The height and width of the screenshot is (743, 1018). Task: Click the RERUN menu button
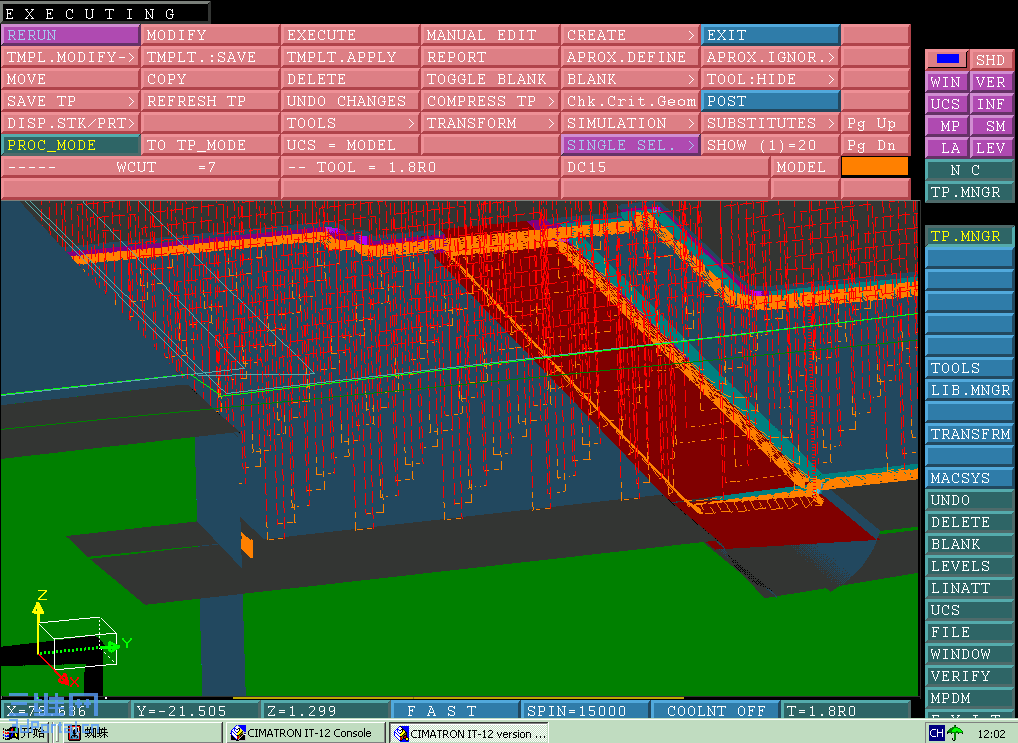(x=70, y=35)
